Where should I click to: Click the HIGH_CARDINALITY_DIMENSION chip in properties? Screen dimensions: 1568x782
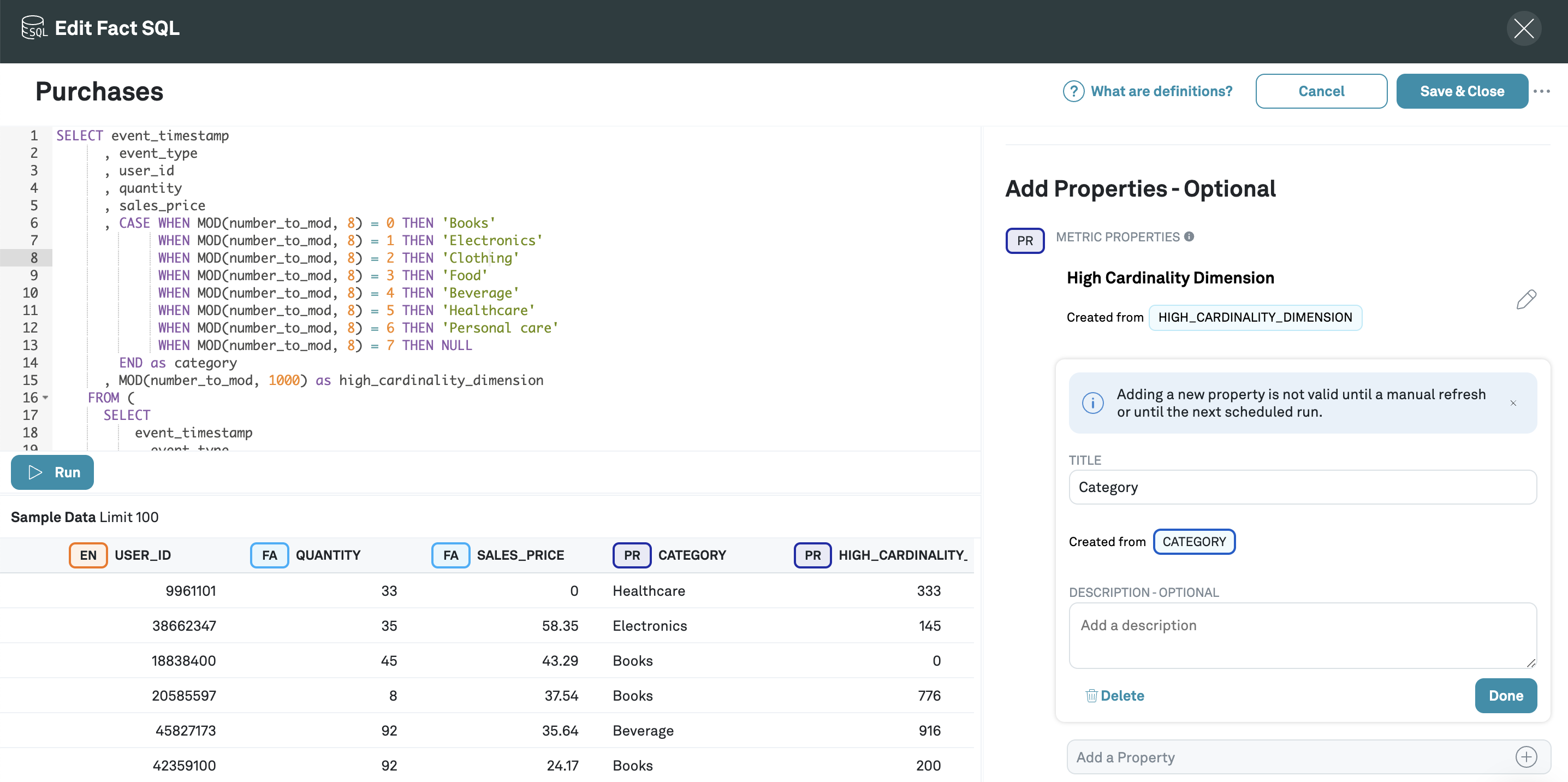tap(1255, 317)
